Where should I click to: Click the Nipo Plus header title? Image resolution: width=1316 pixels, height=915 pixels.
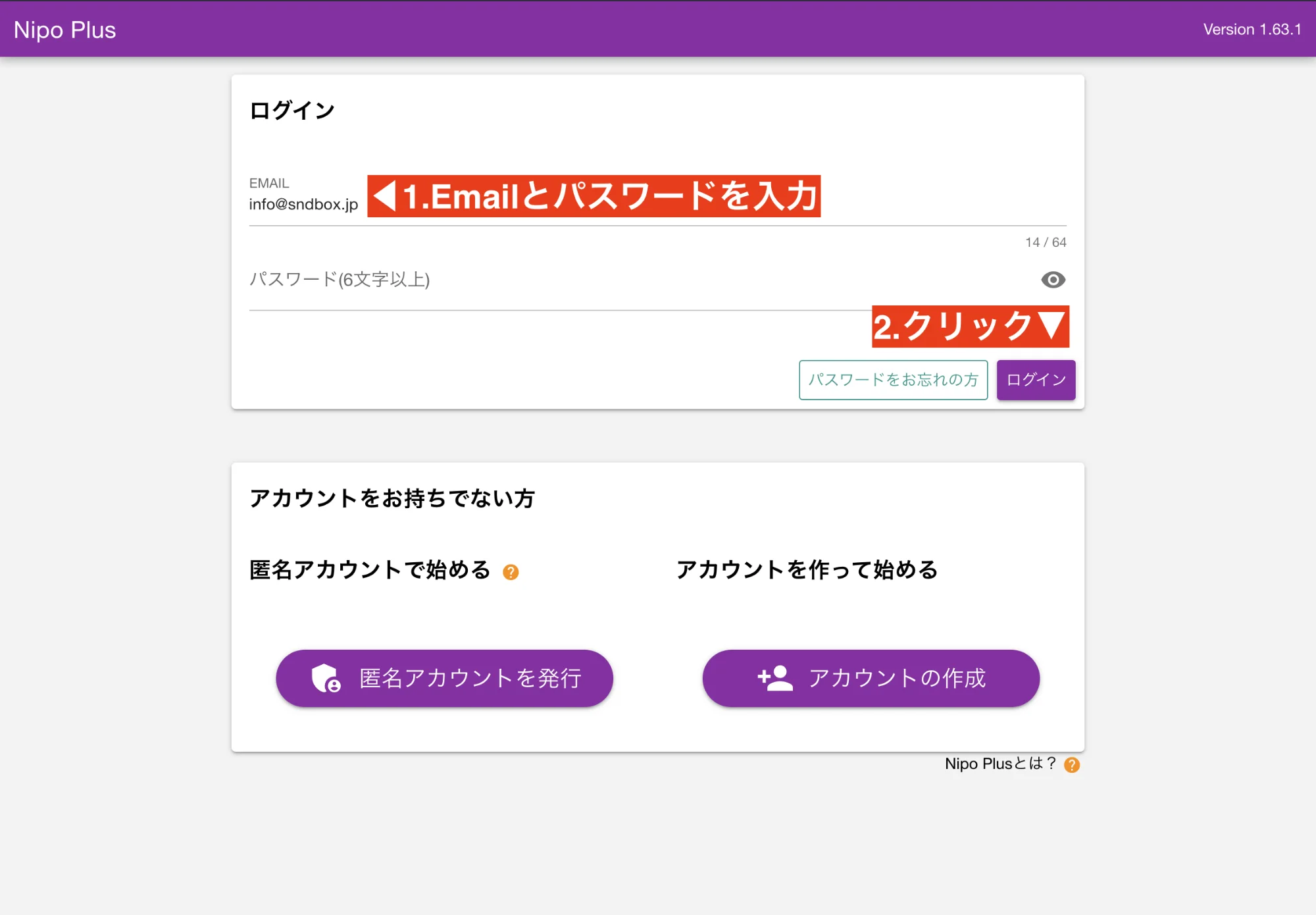tap(64, 30)
